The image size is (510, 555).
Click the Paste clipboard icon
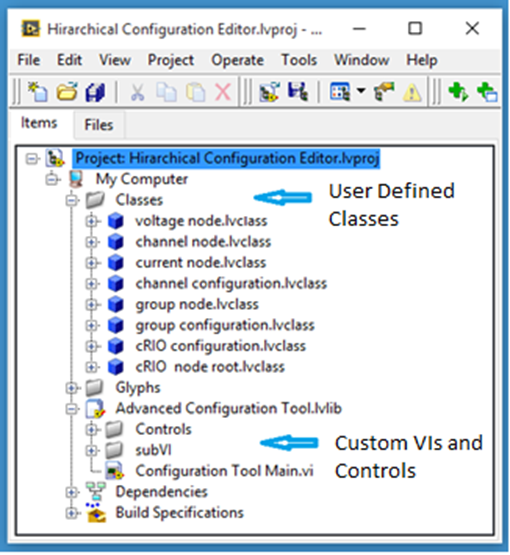195,92
